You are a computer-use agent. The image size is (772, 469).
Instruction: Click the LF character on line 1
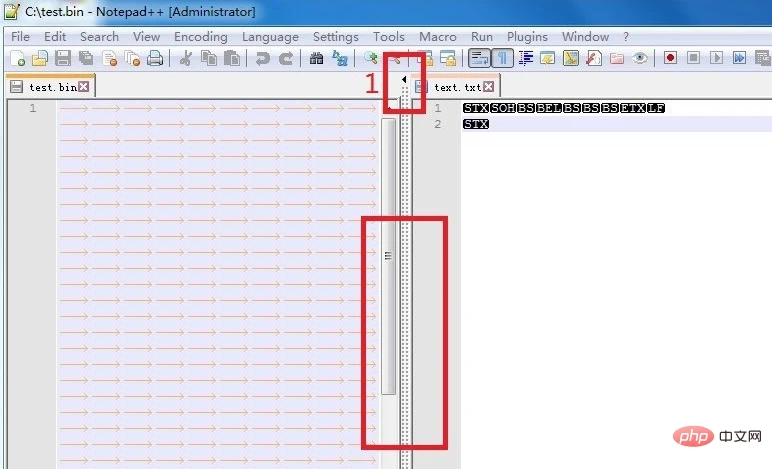(656, 108)
